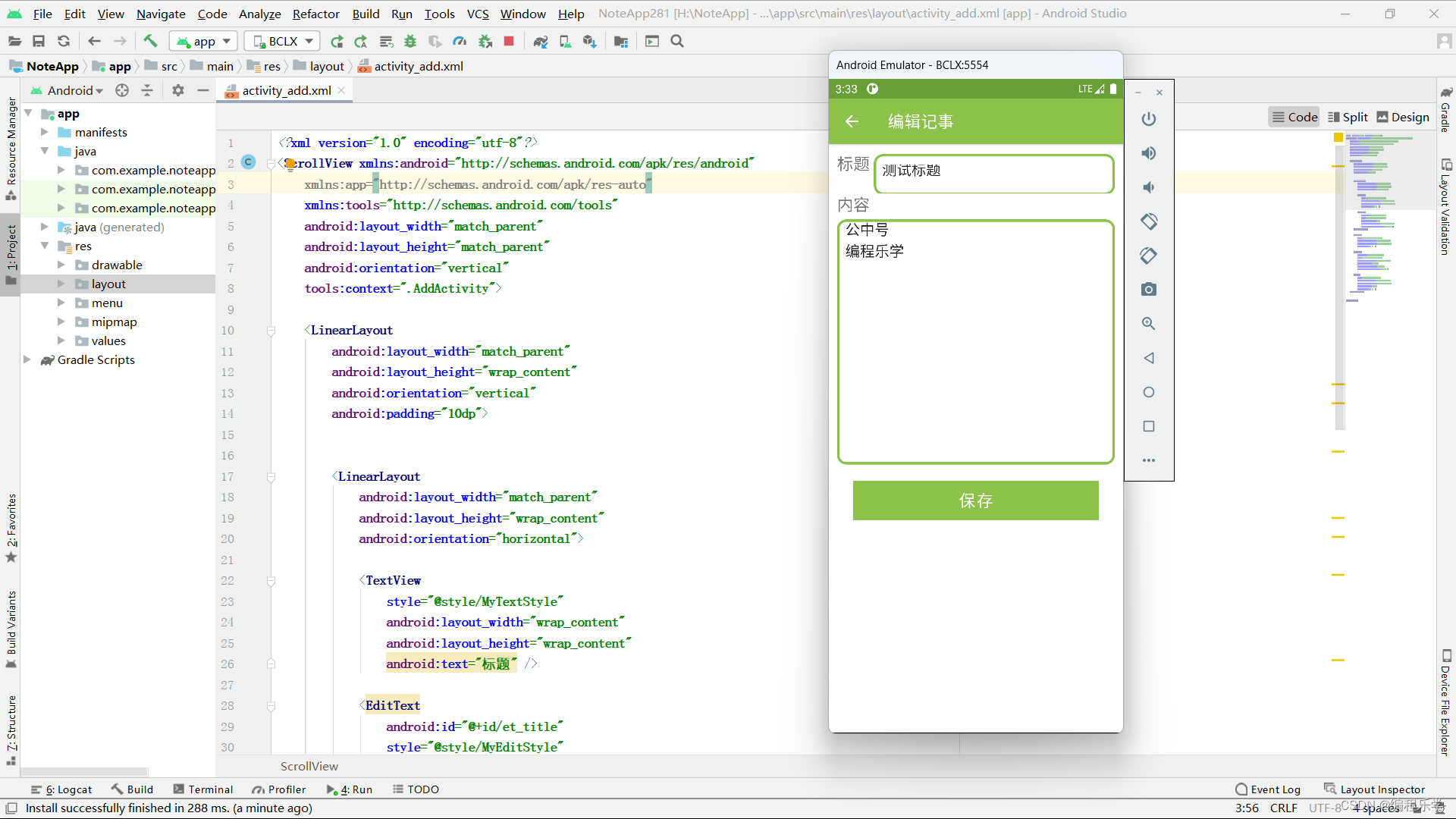Screen dimensions: 1456x819
Task: Stop the running app with red square
Action: [x=509, y=41]
